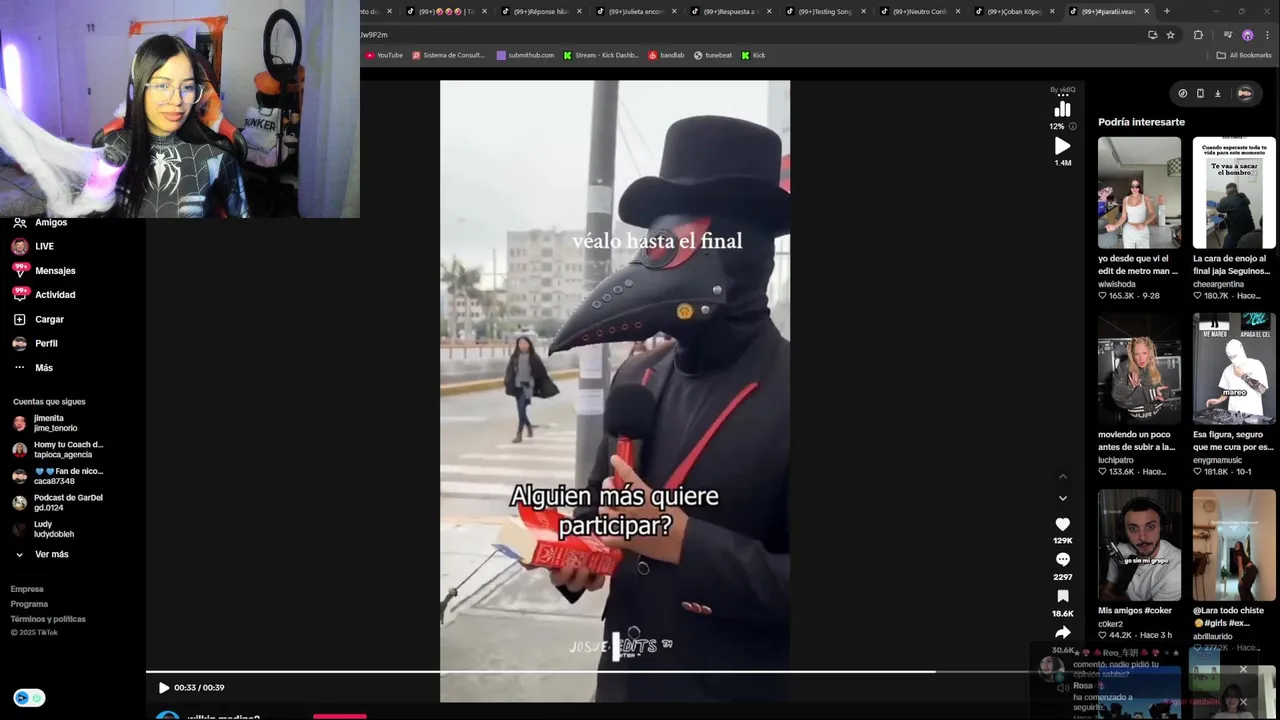Image resolution: width=1280 pixels, height=720 pixels.
Task: Switch to Réponse browser tab
Action: [540, 11]
